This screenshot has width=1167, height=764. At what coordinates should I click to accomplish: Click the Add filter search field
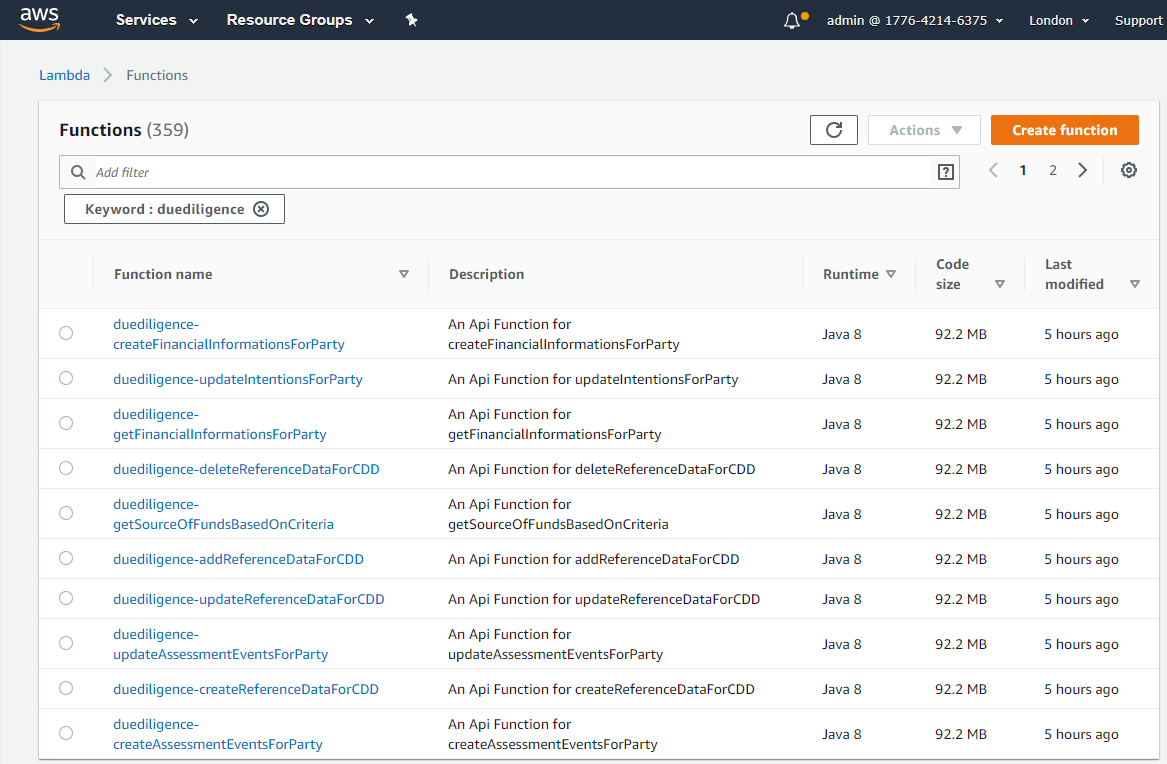(x=510, y=172)
